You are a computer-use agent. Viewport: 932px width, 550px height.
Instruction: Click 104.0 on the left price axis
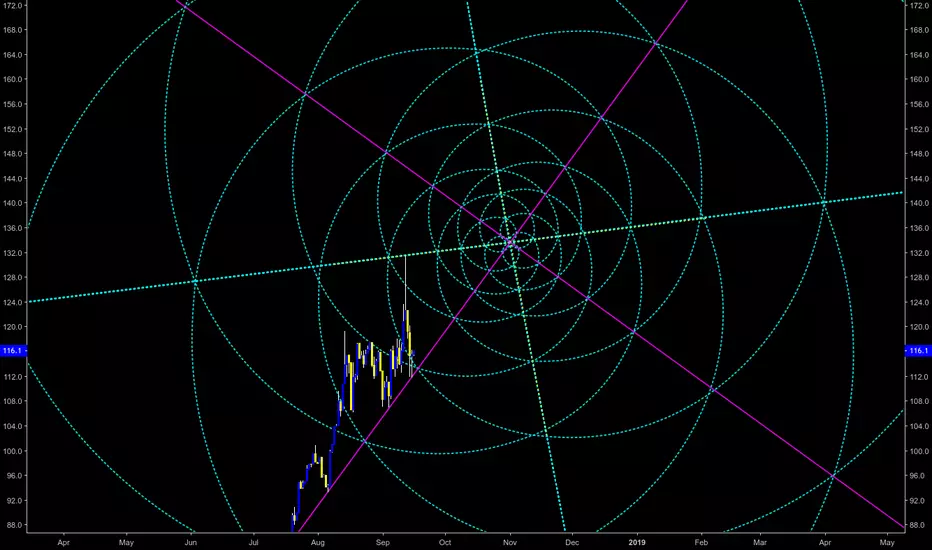coord(13,426)
